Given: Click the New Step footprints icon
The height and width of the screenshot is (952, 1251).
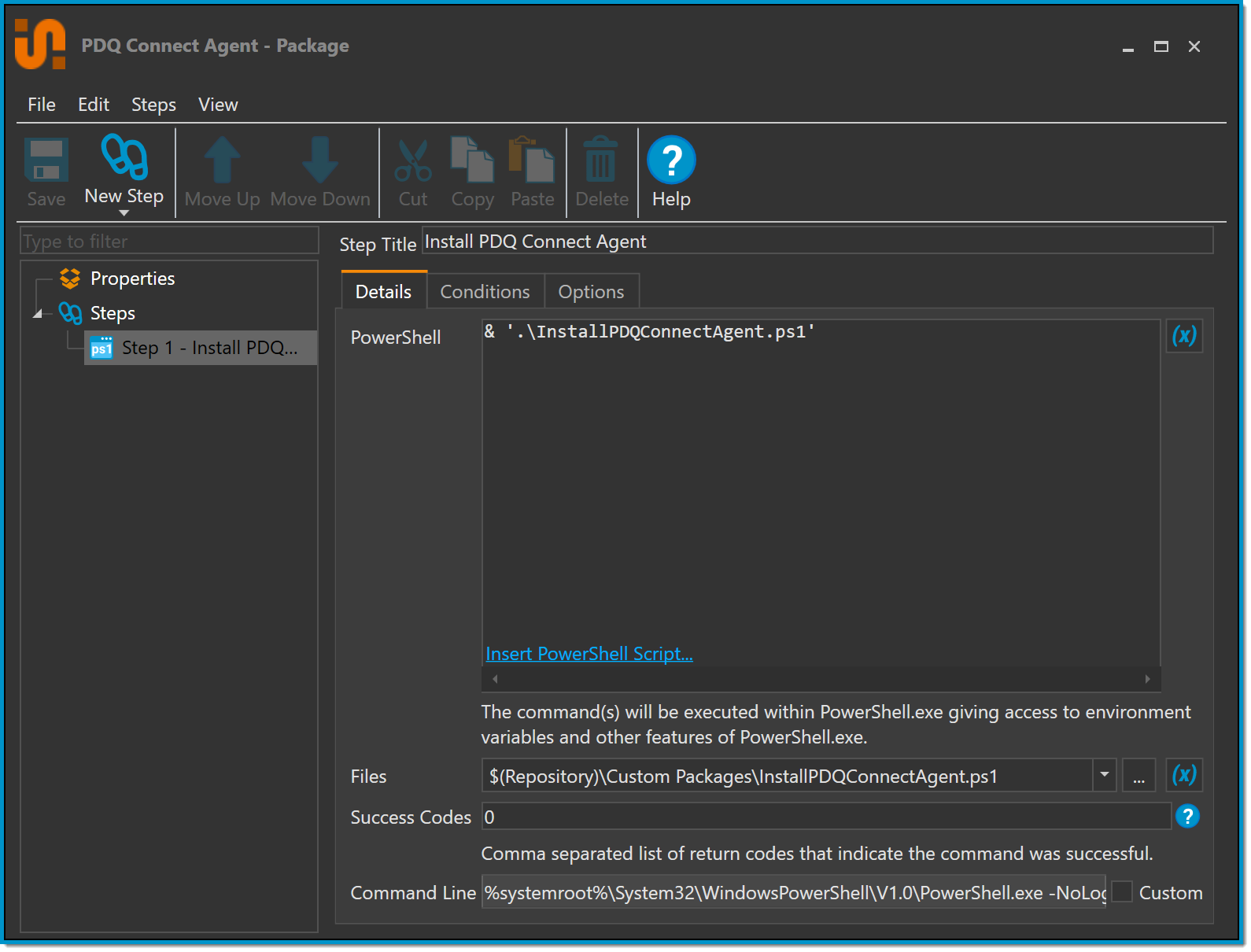Looking at the screenshot, I should pos(125,157).
